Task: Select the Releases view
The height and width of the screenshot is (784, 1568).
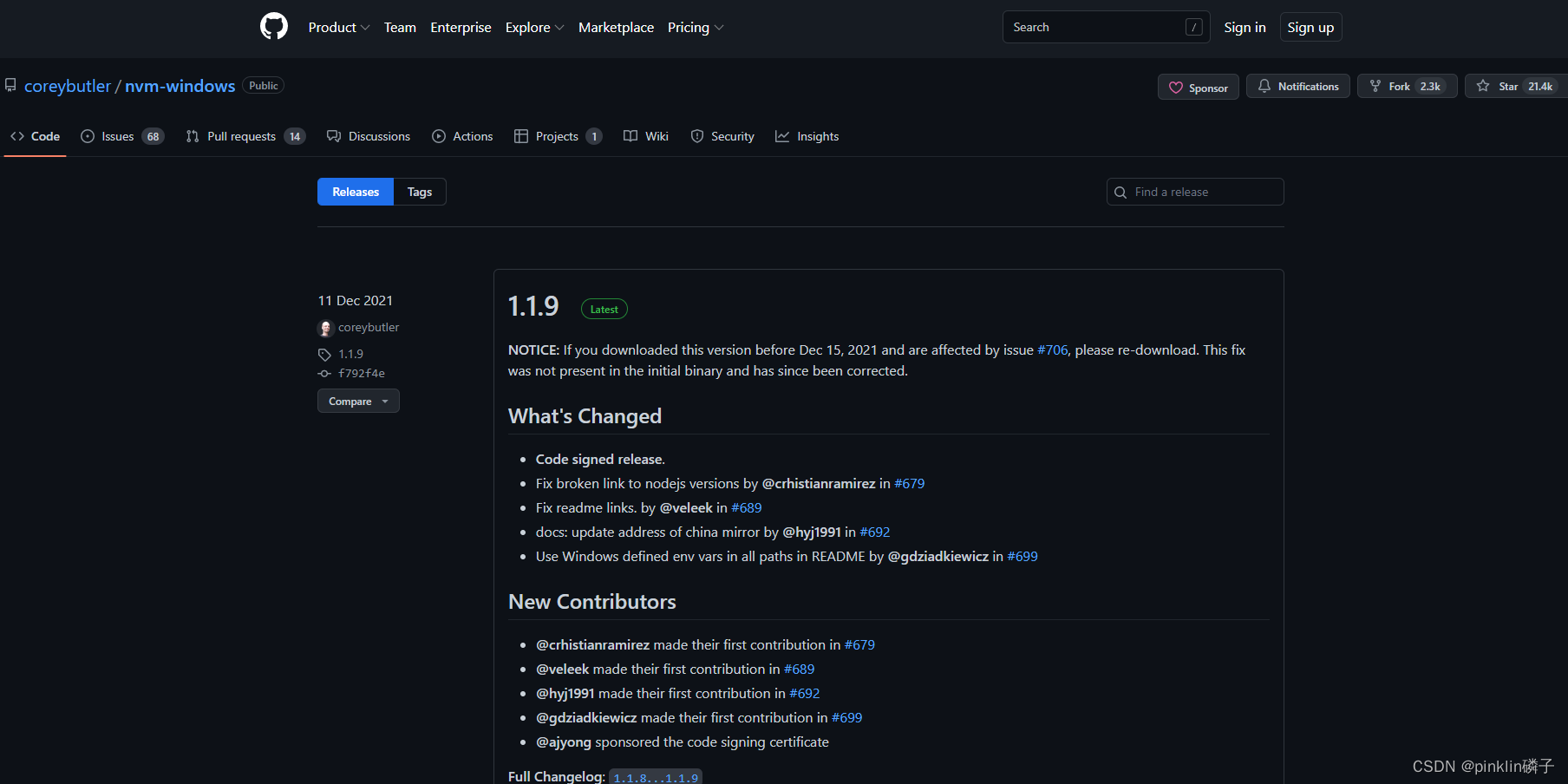Action: 356,192
